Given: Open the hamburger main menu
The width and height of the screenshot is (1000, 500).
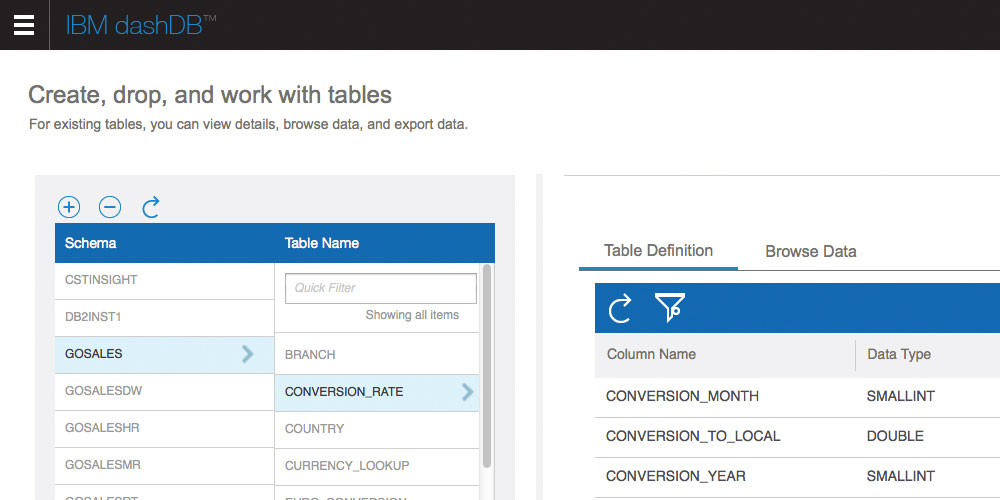Looking at the screenshot, I should tap(24, 25).
